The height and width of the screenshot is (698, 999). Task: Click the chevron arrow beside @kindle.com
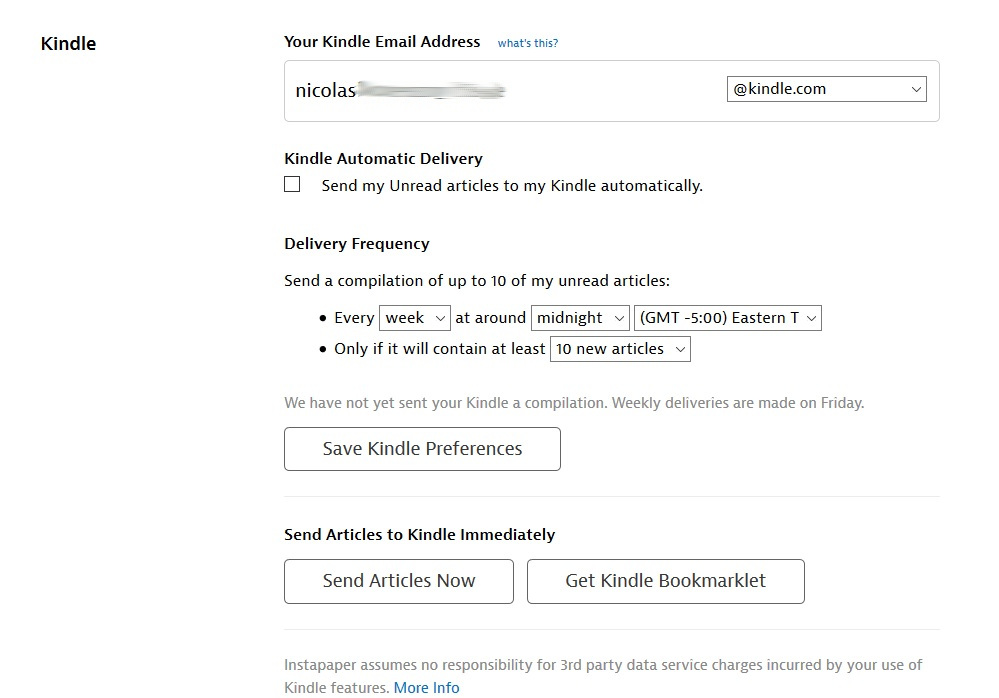point(916,89)
